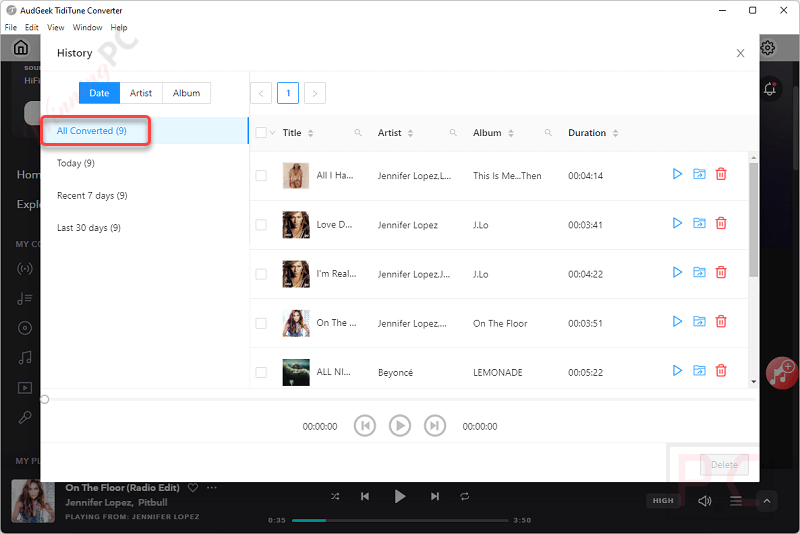800x534 pixels.
Task: Expand the player with the up chevron
Action: (x=766, y=501)
